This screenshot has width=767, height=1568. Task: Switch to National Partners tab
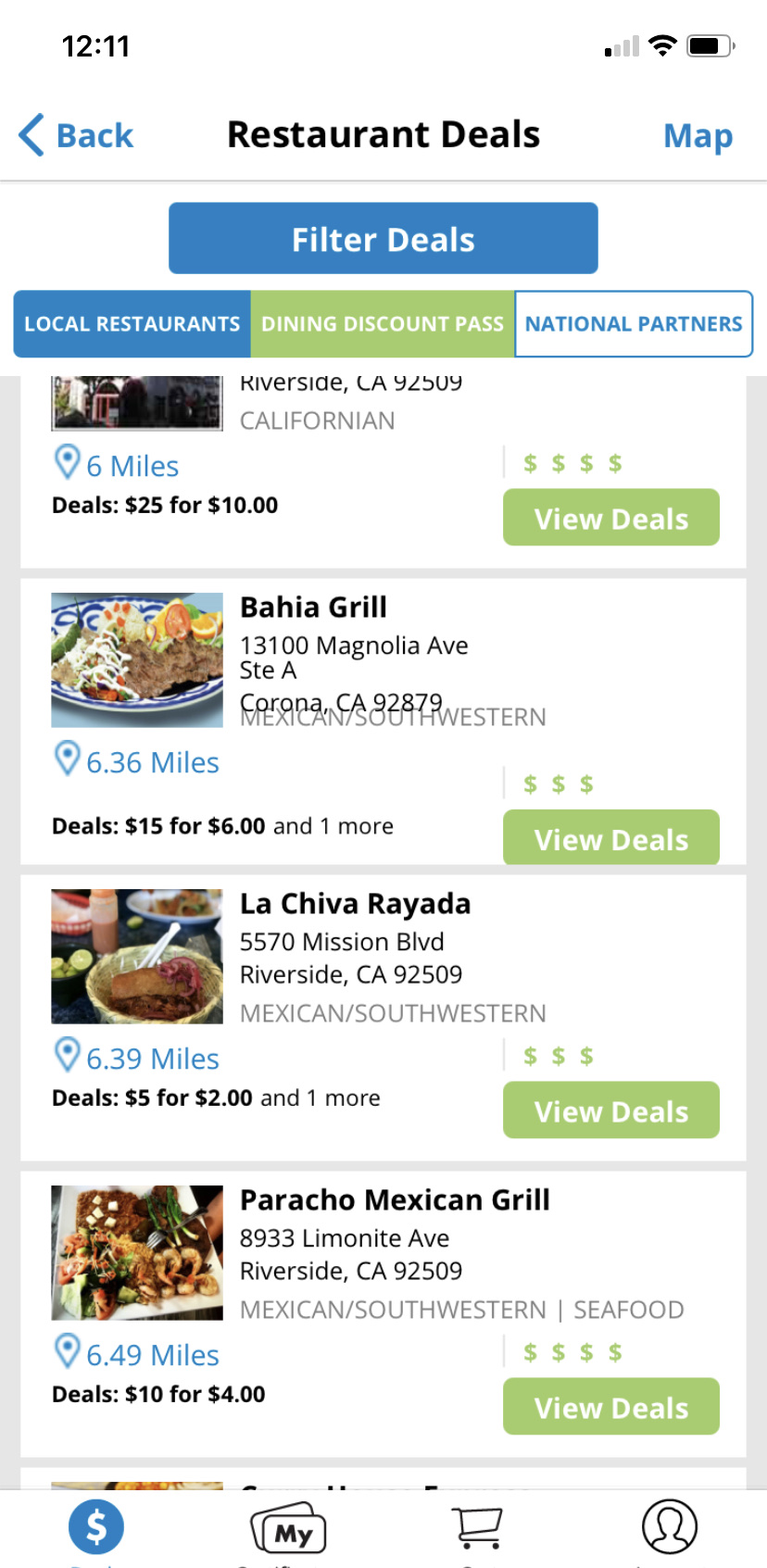point(634,324)
